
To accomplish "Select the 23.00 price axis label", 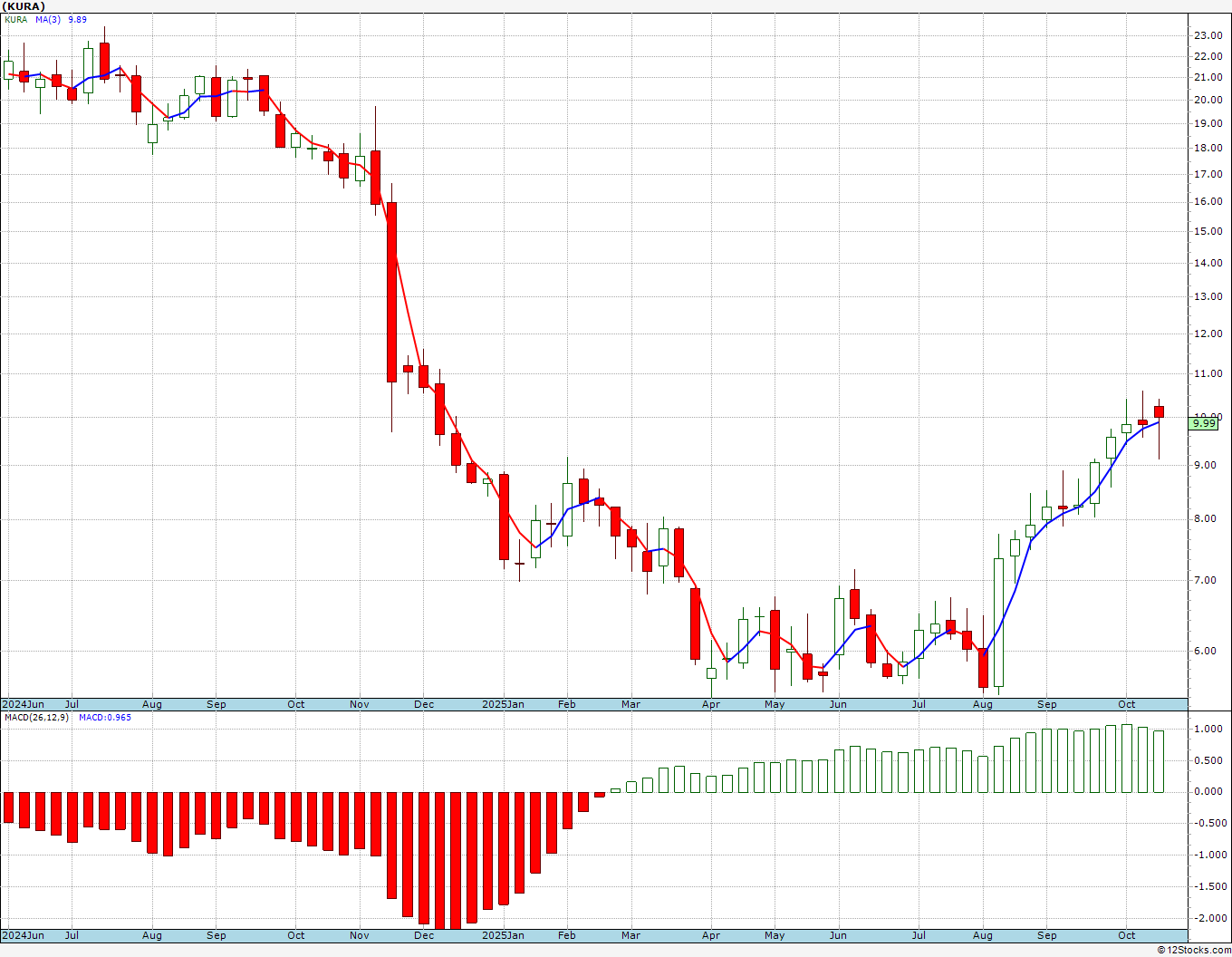I will coord(1207,35).
